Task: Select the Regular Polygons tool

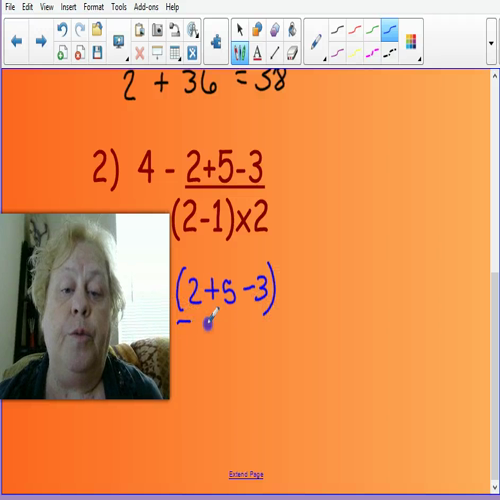Action: point(275,30)
